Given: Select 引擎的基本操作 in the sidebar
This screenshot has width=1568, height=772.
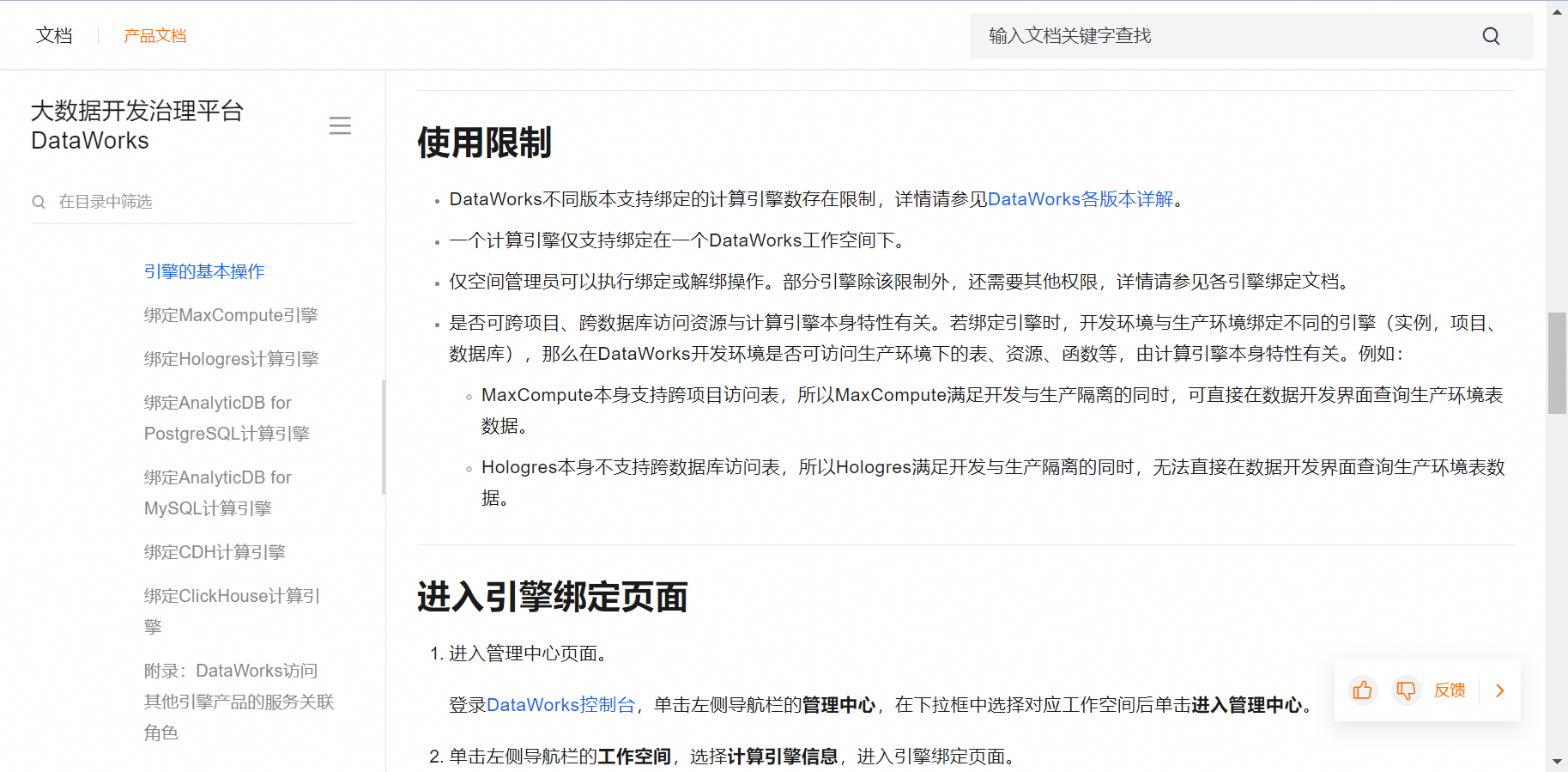Looking at the screenshot, I should click(x=204, y=271).
